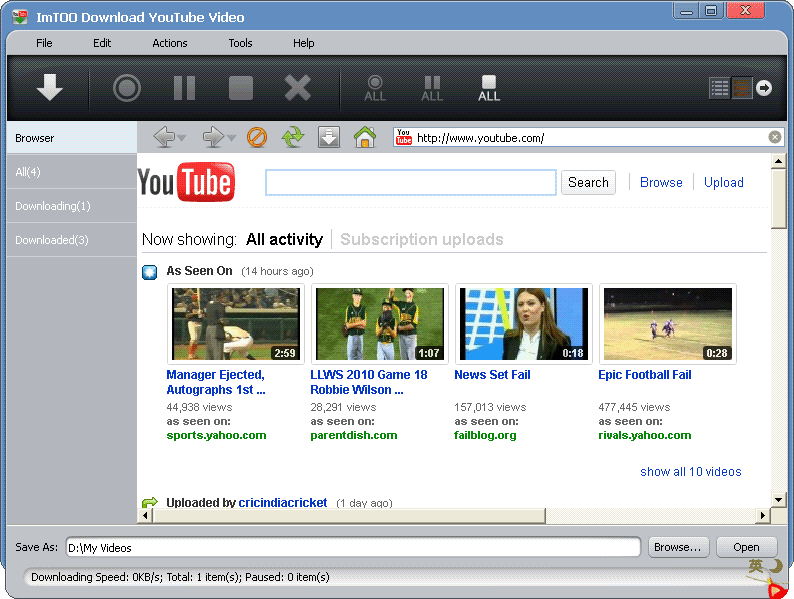Click the YouTube Search button

click(x=588, y=182)
